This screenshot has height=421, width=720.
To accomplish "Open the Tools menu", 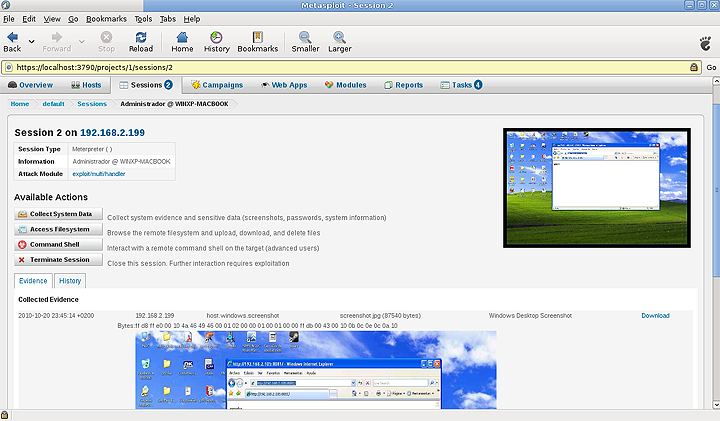I will [x=143, y=19].
